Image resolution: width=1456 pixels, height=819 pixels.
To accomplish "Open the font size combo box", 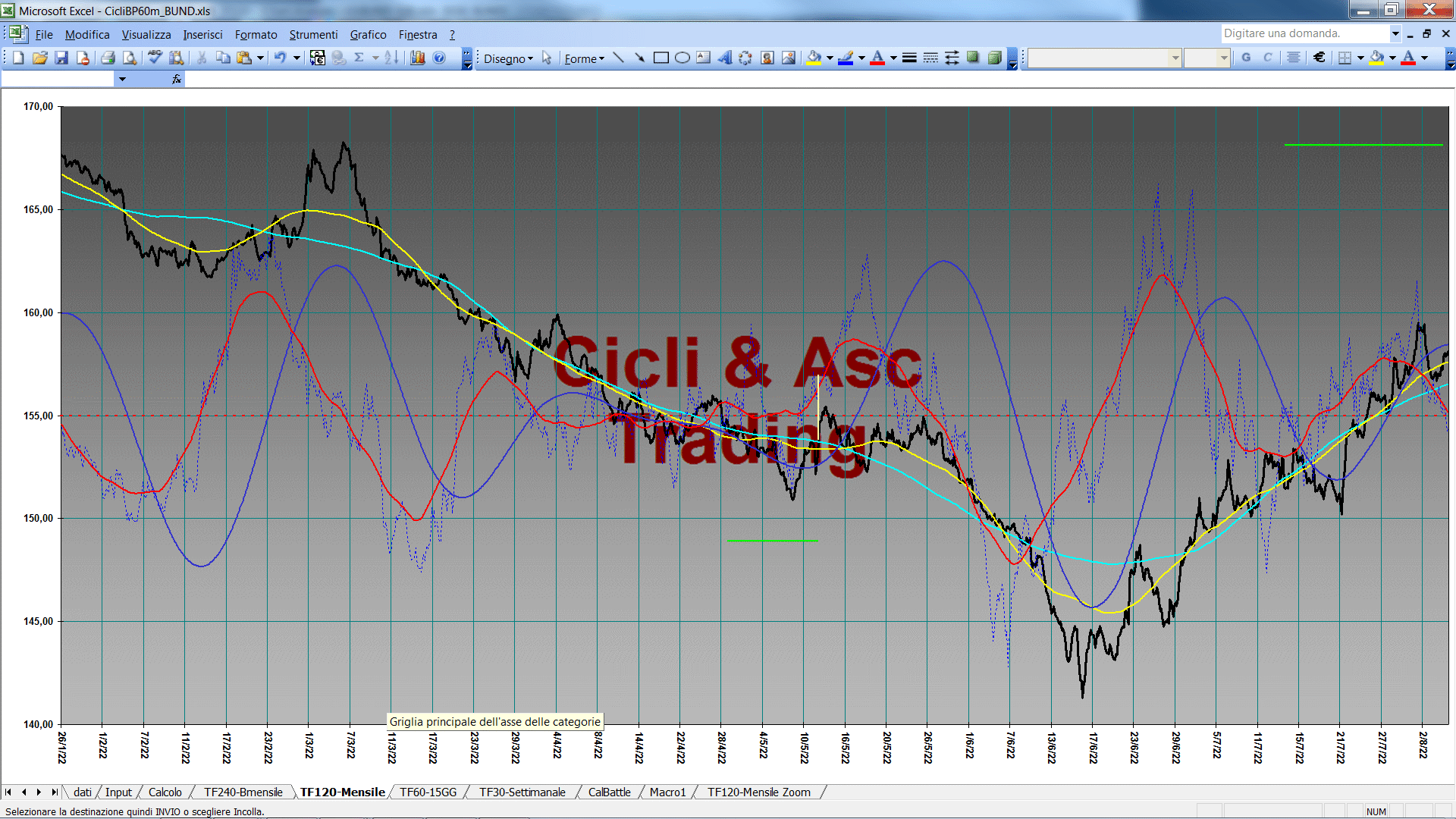I will pyautogui.click(x=1207, y=58).
